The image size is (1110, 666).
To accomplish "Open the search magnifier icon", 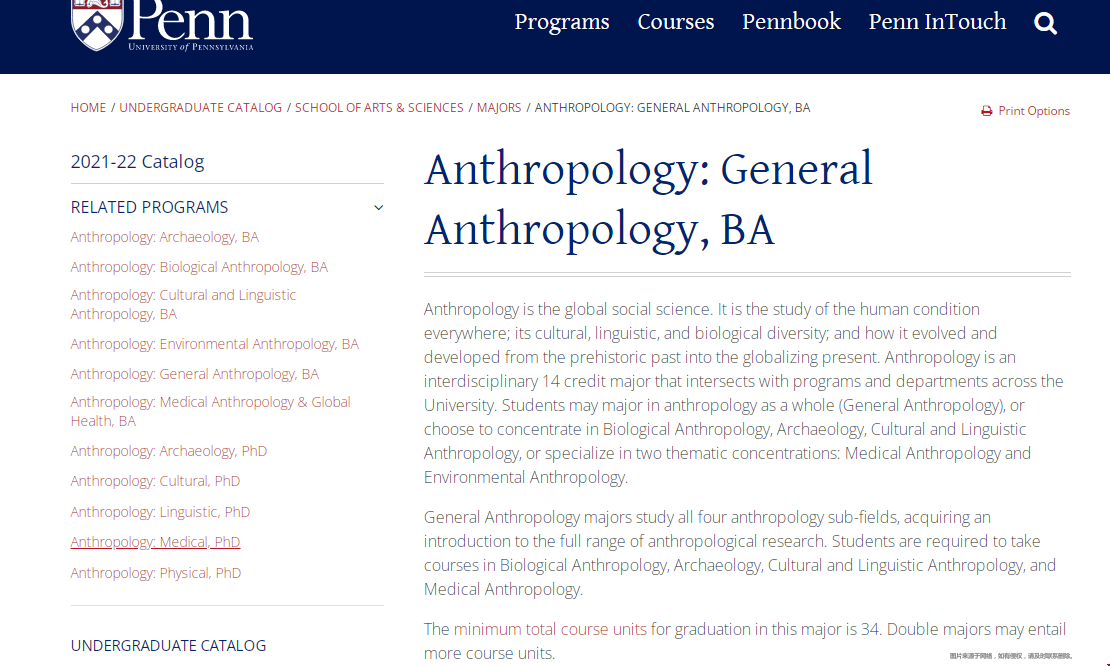I will point(1046,23).
